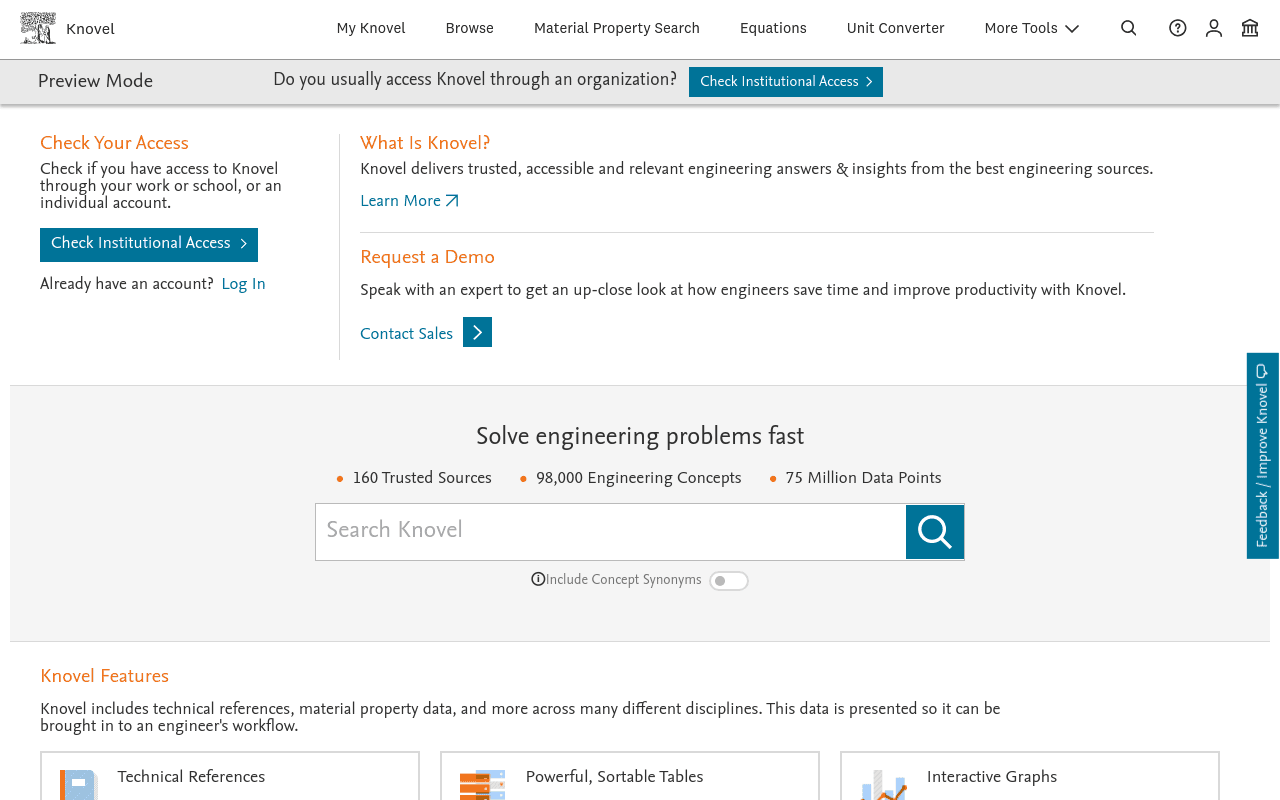Open Material Property Search
The width and height of the screenshot is (1280, 800).
tap(617, 28)
